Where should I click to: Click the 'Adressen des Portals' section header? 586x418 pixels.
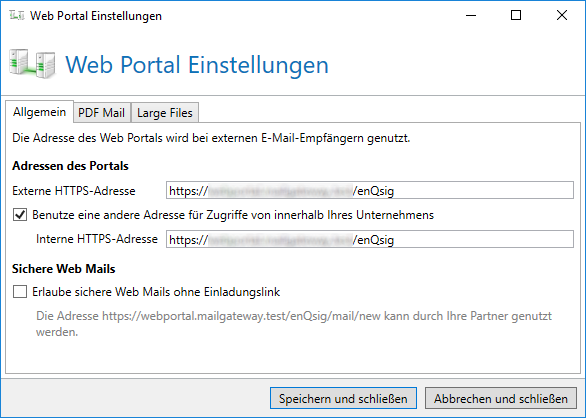tap(70, 166)
